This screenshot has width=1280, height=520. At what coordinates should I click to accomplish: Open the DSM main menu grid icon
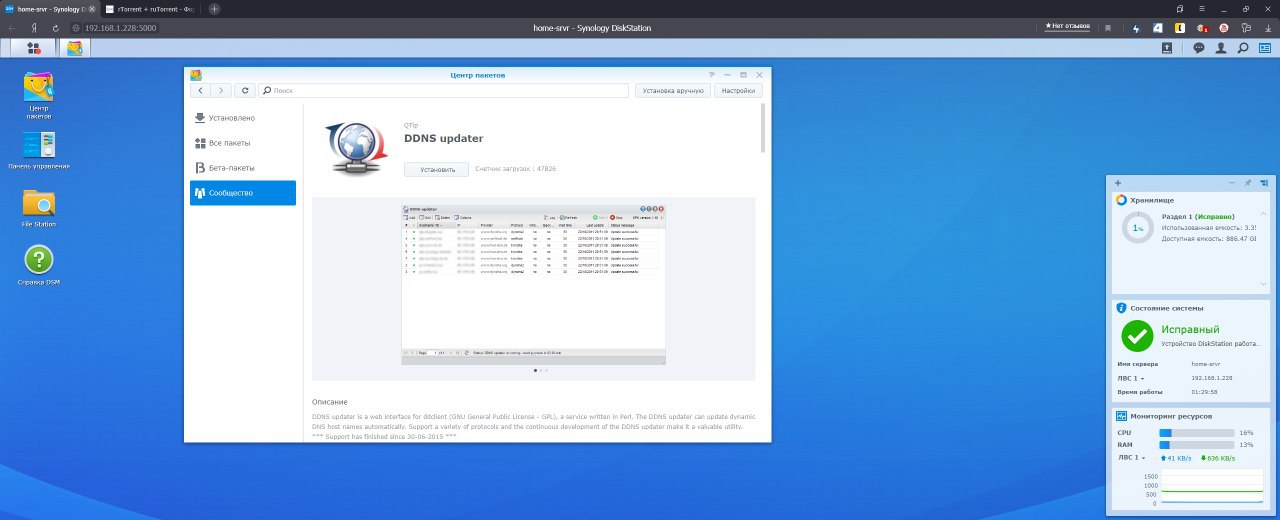pos(34,48)
